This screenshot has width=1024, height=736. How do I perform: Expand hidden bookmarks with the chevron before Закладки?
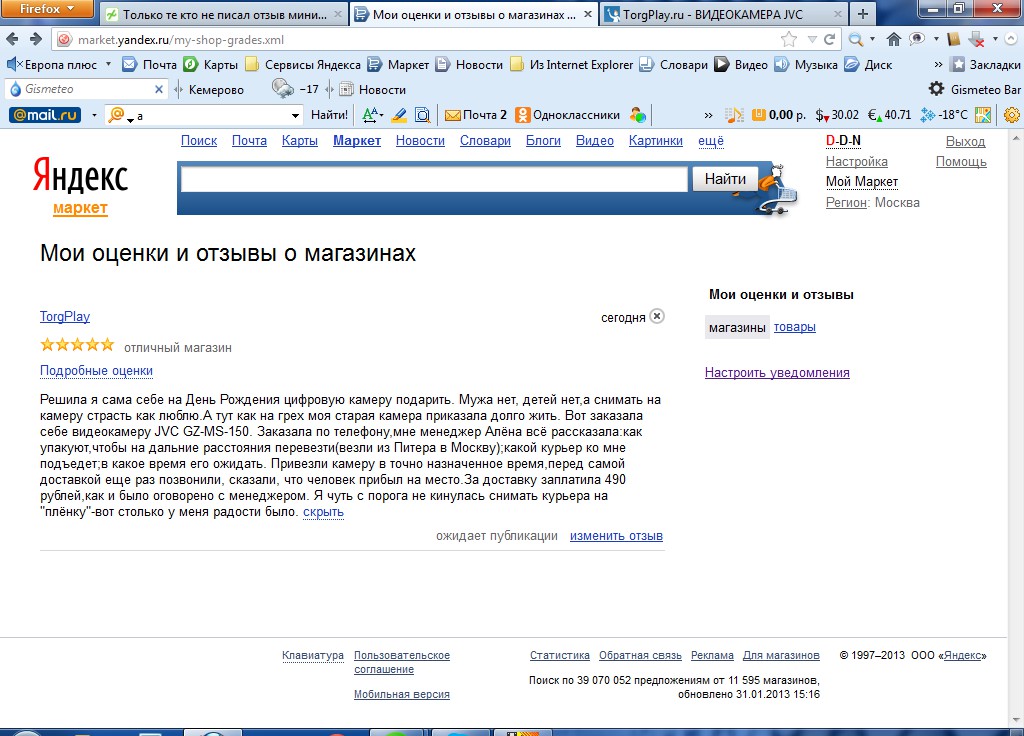click(x=938, y=65)
